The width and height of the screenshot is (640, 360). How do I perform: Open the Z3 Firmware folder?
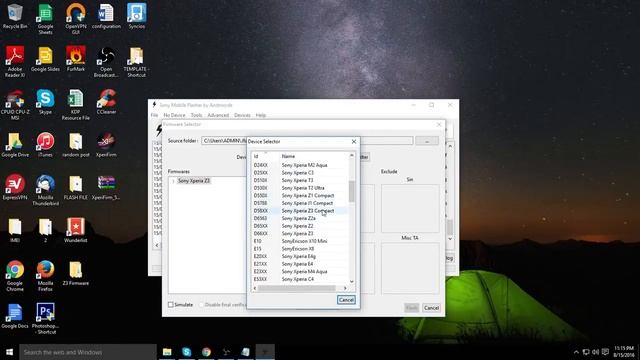point(76,273)
